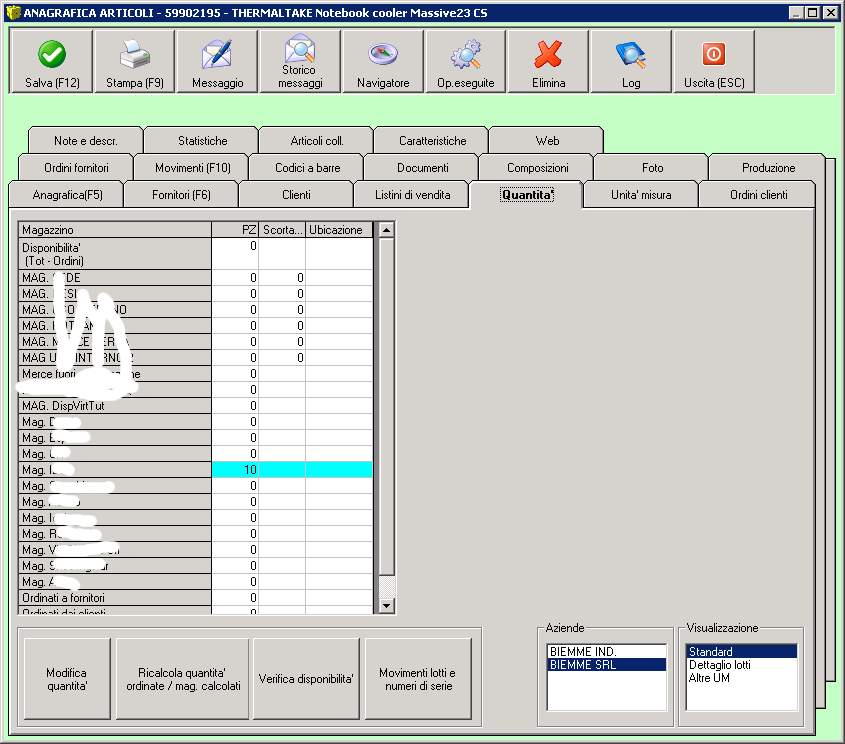Open the Storico messaggi icon
845x744 pixels.
coord(300,48)
